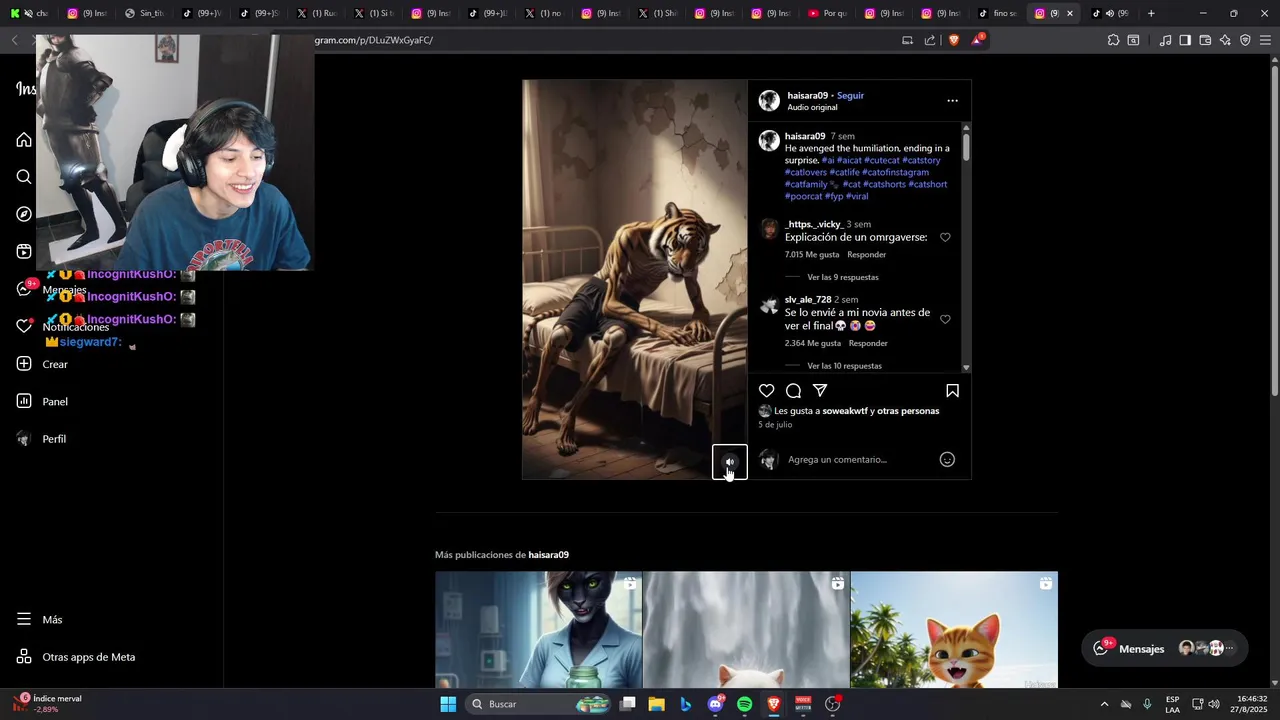Click the share page icon in address bar
Image resolution: width=1280 pixels, height=720 pixels.
pos(930,40)
